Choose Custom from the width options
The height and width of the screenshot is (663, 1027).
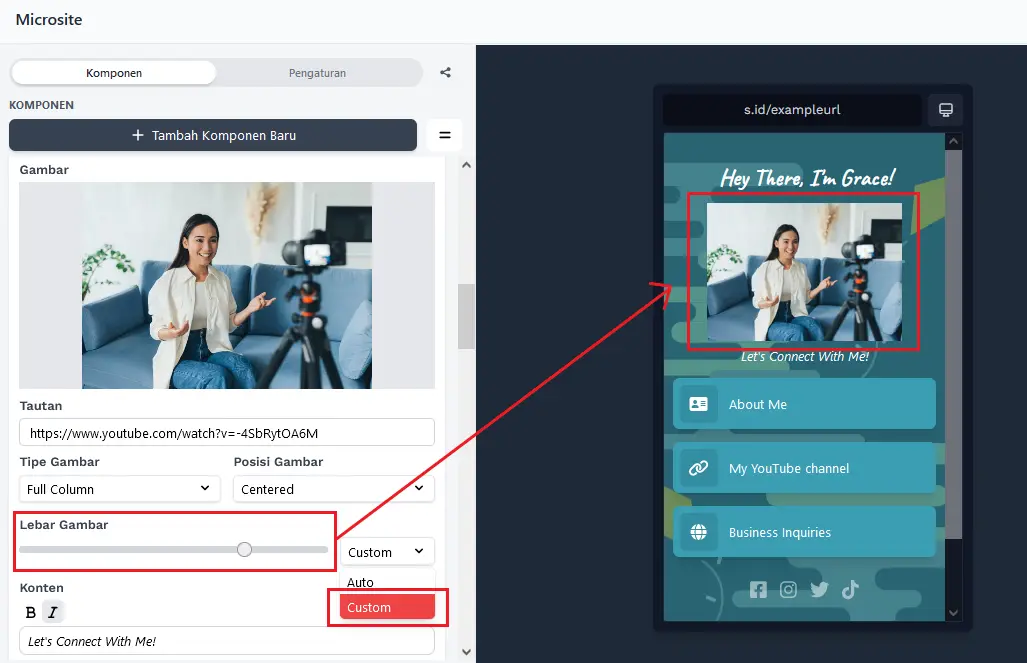pyautogui.click(x=386, y=607)
